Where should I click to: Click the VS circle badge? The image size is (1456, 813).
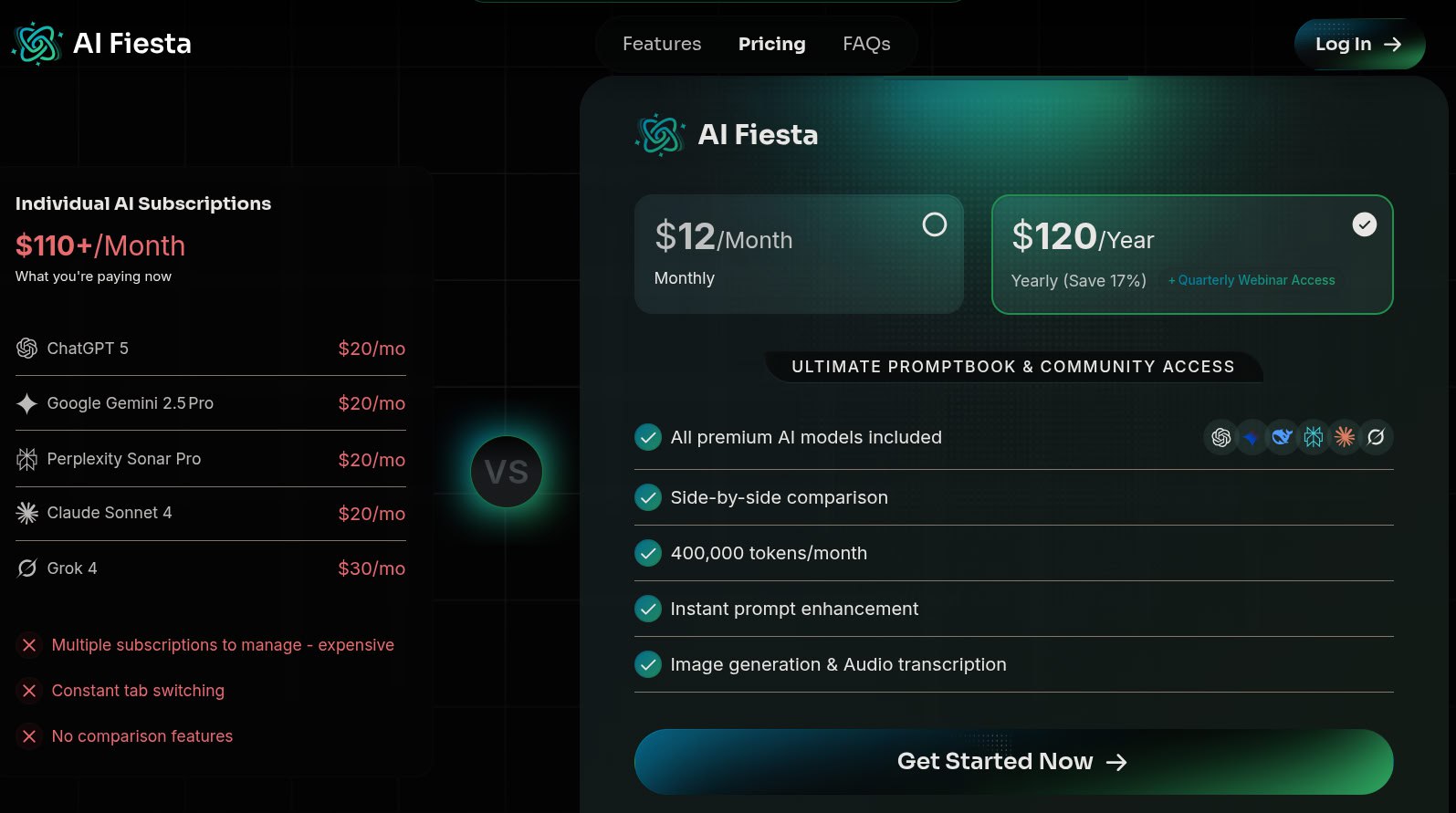point(507,472)
